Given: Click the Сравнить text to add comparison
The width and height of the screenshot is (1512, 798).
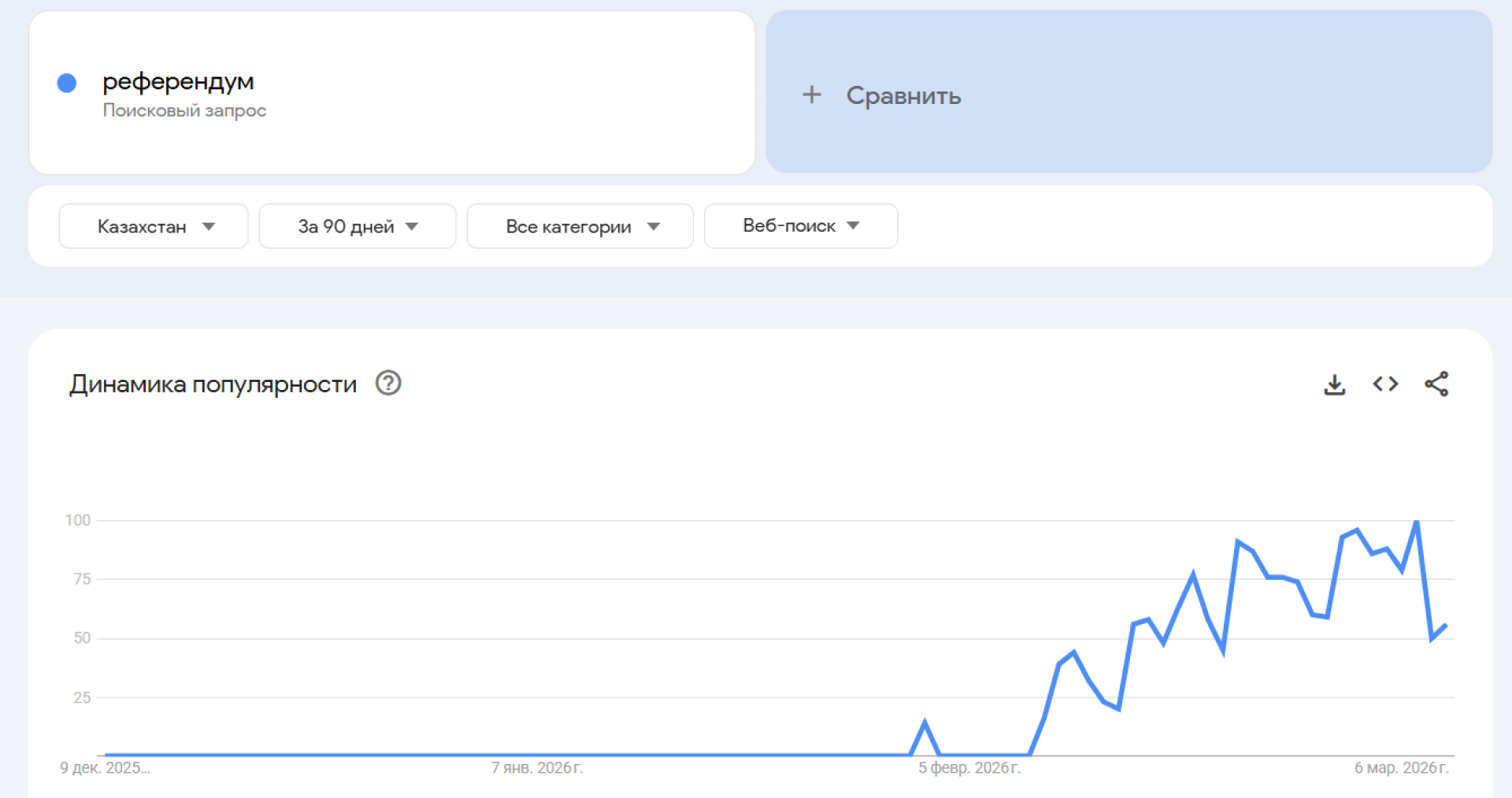Looking at the screenshot, I should (903, 96).
